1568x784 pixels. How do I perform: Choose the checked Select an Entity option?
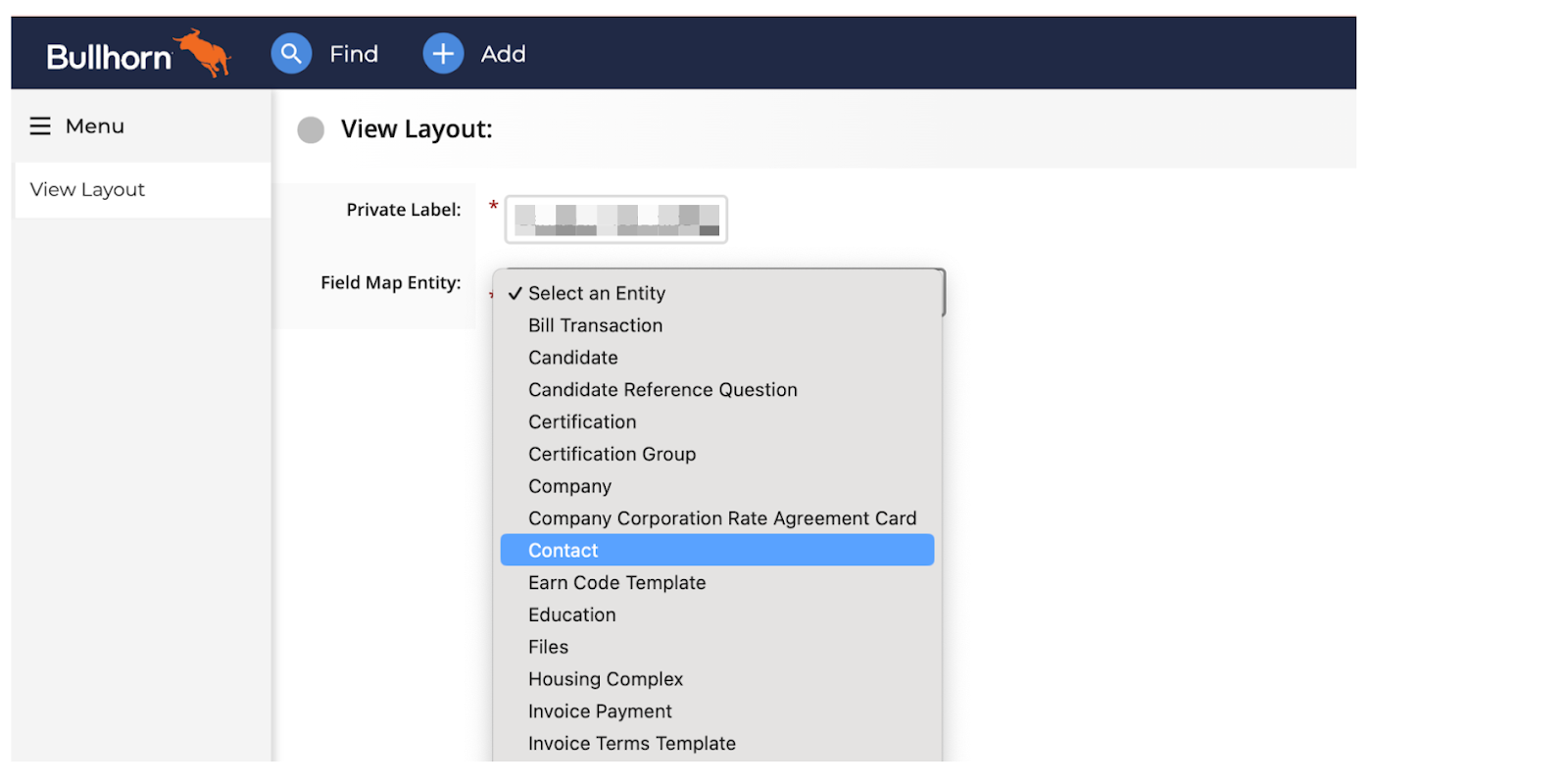(596, 293)
